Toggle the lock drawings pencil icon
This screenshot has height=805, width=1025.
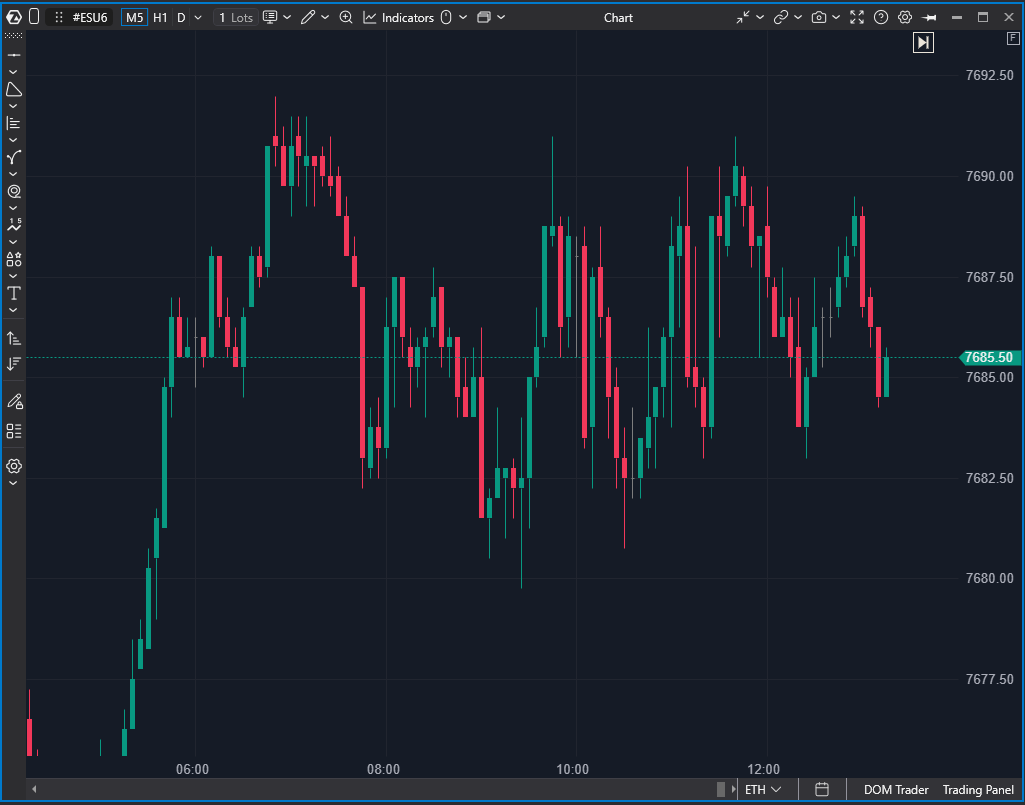[14, 402]
